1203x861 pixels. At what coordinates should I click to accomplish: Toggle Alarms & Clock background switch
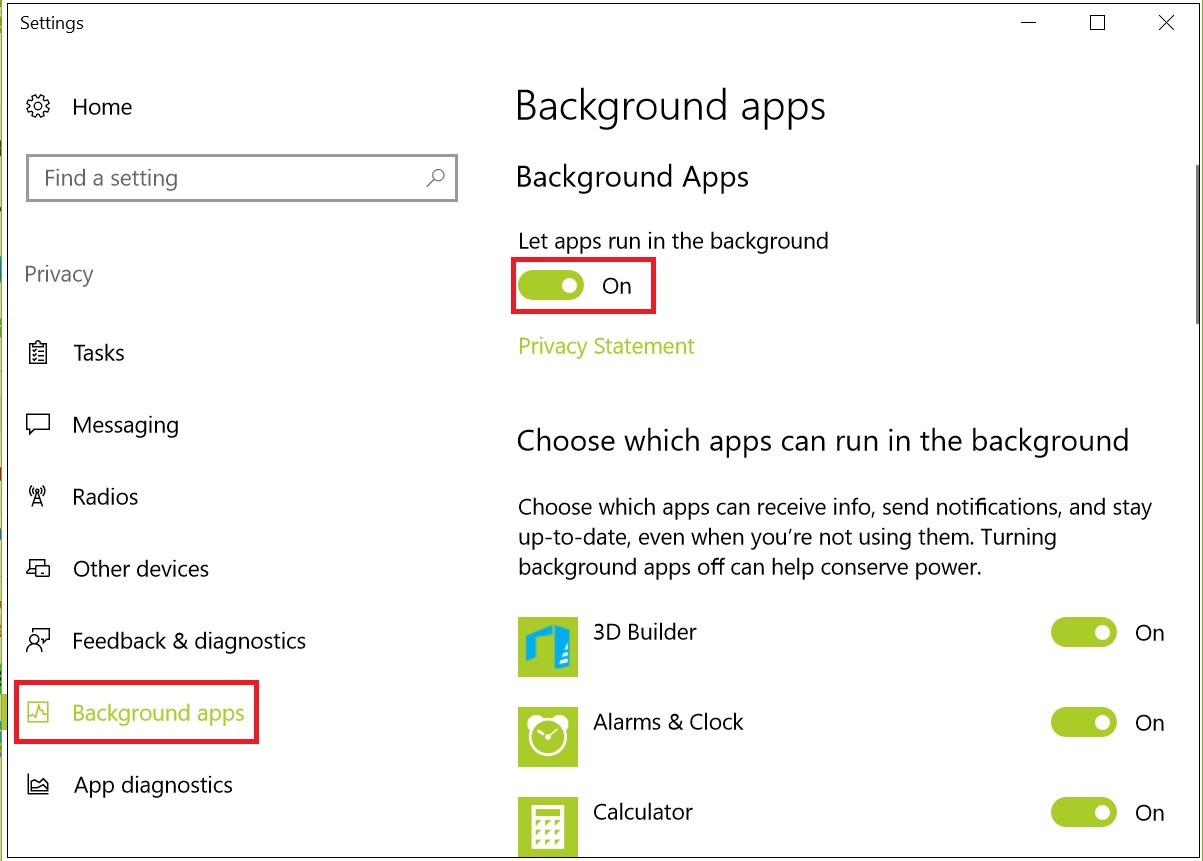(x=1084, y=723)
